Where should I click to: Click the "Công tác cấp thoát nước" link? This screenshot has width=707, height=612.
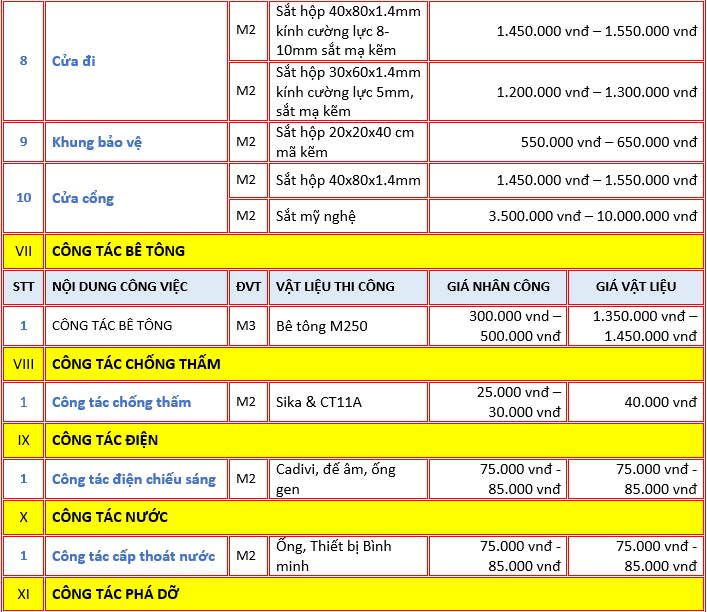pyautogui.click(x=133, y=555)
